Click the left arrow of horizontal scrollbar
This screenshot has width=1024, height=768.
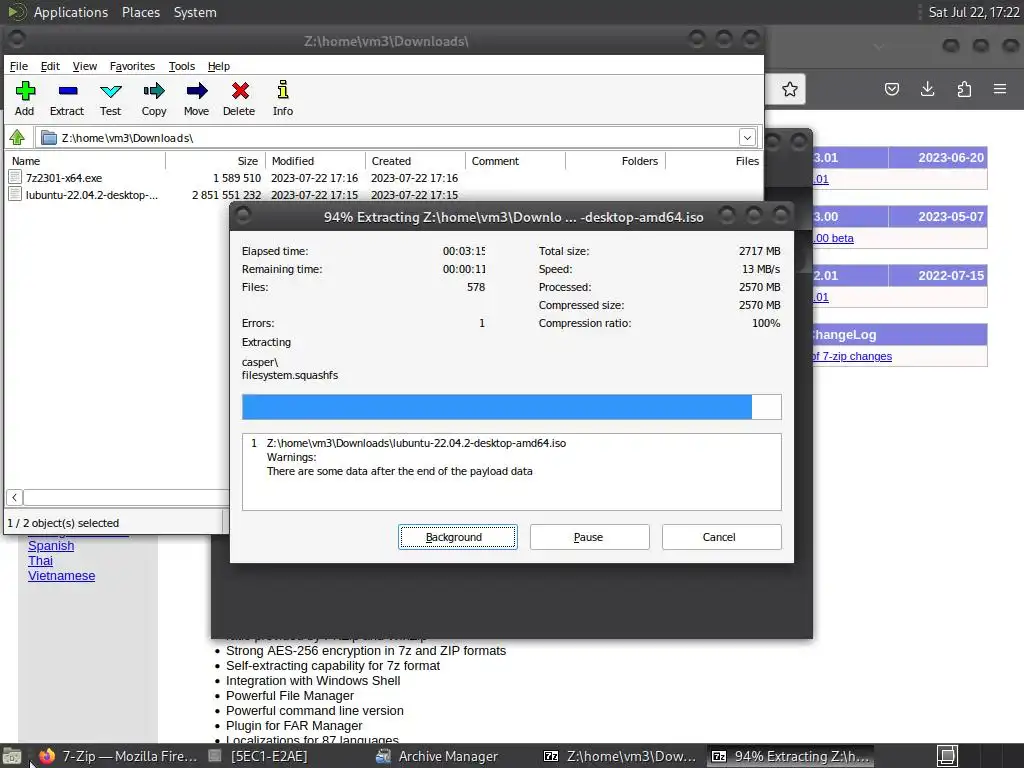[x=14, y=497]
